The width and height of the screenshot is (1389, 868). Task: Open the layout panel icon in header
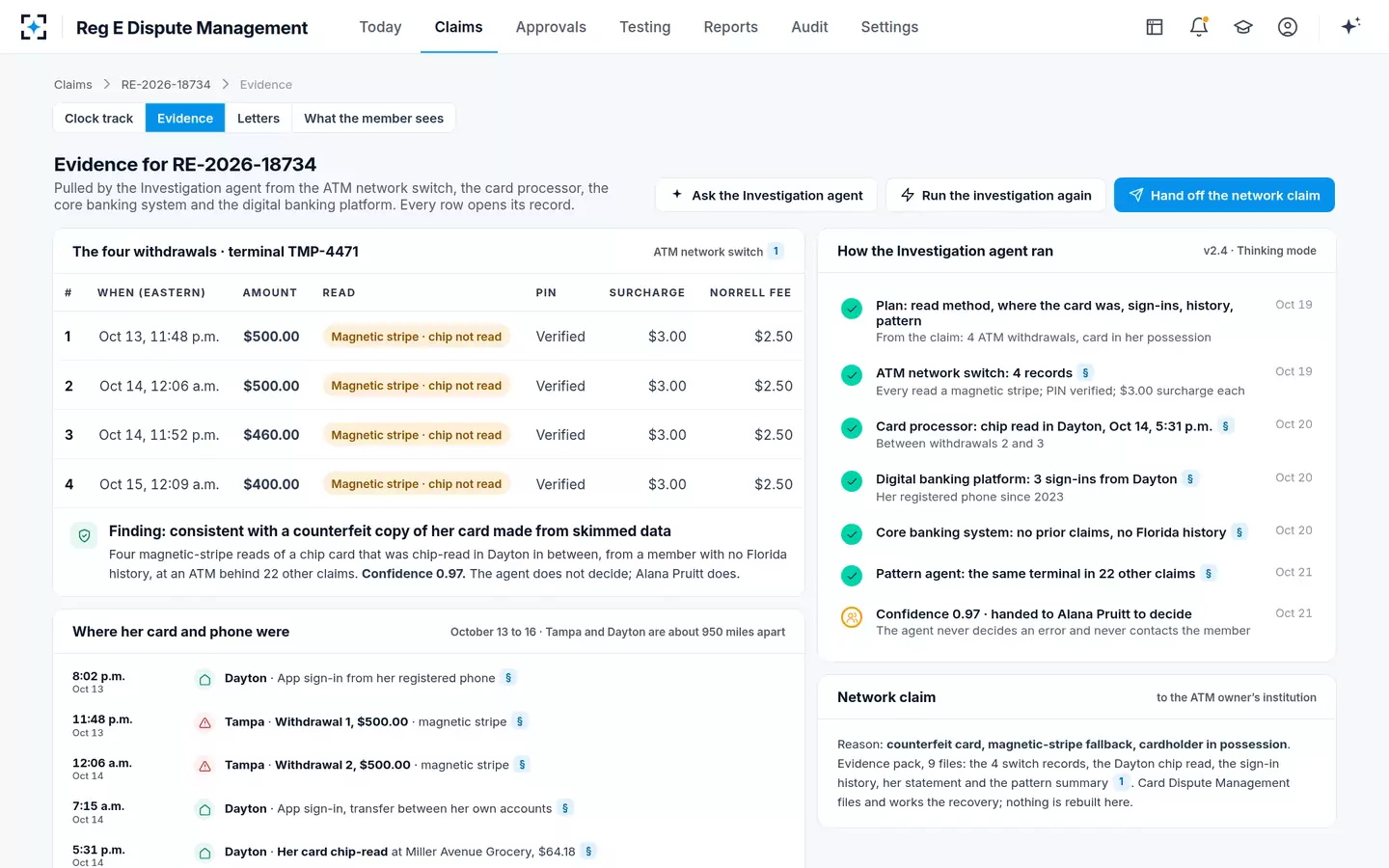pos(1155,27)
